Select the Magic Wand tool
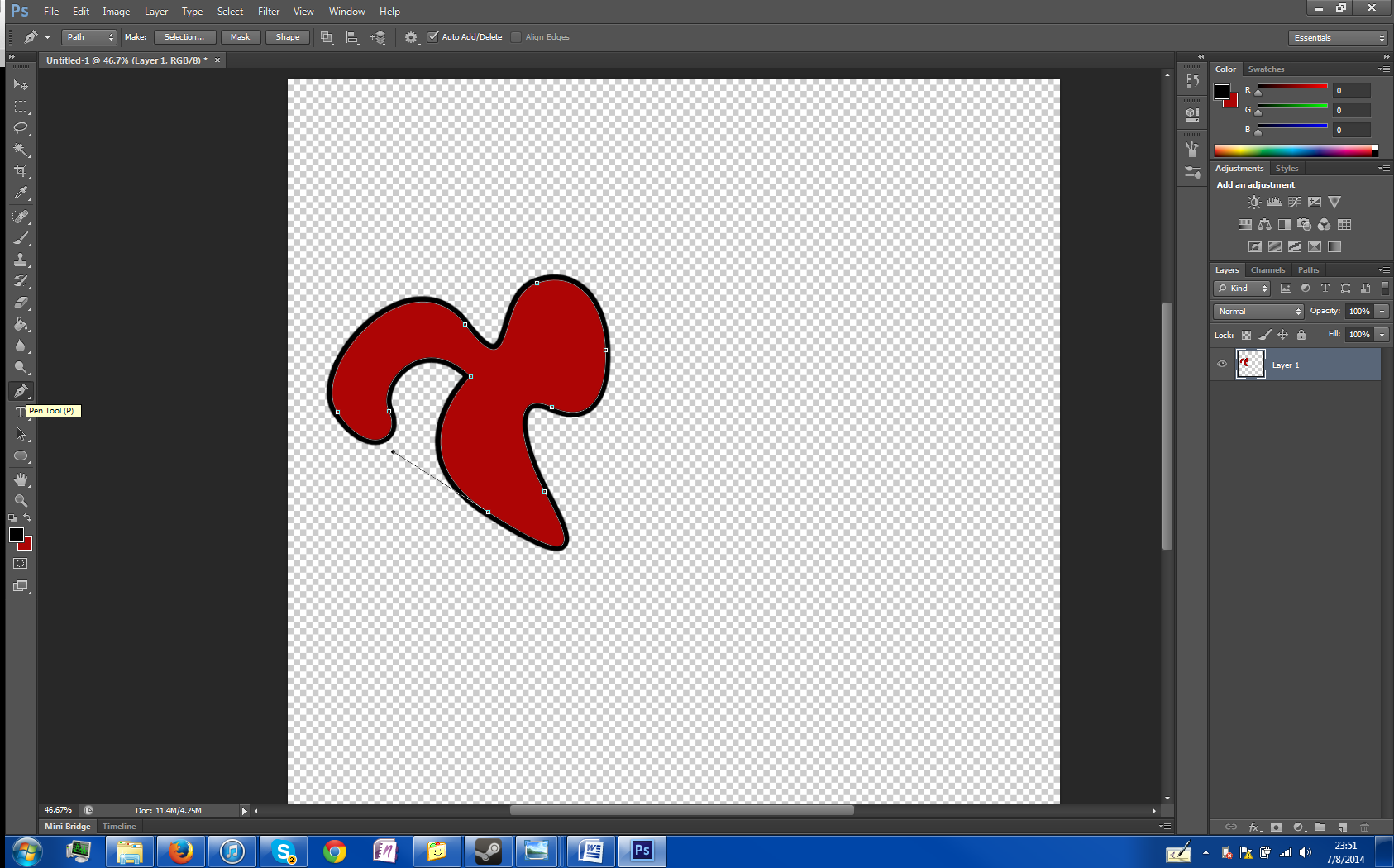The width and height of the screenshot is (1394, 868). point(21,150)
